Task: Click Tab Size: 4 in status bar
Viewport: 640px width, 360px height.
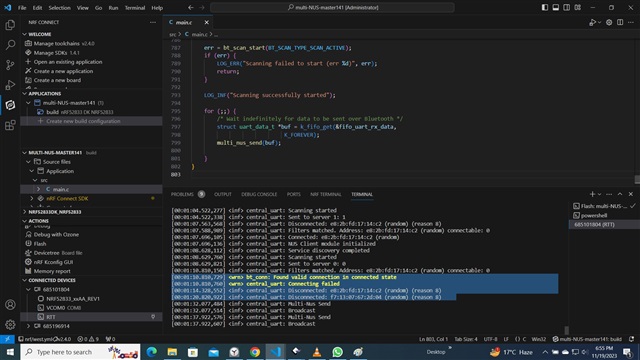Action: [x=466, y=339]
